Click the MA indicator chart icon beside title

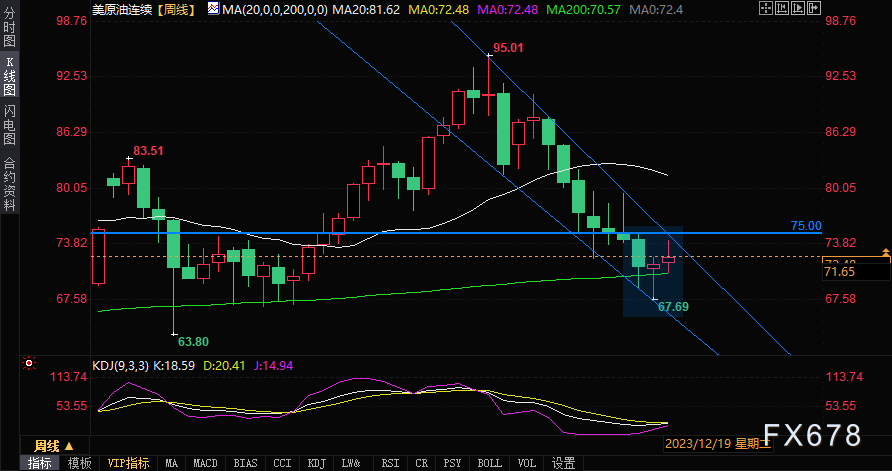pos(213,9)
